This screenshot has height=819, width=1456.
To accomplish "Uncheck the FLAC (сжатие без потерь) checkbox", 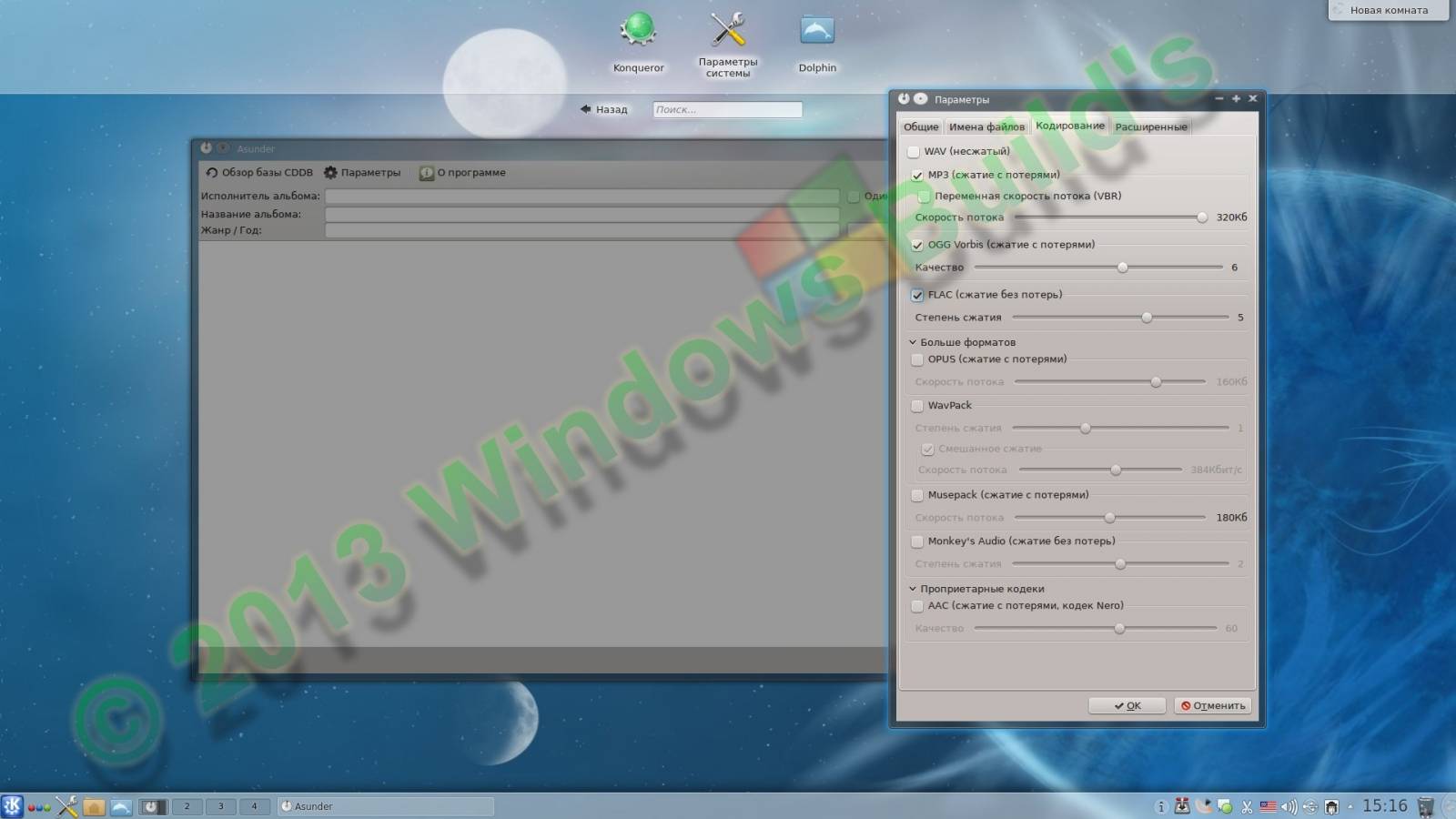I will click(917, 295).
